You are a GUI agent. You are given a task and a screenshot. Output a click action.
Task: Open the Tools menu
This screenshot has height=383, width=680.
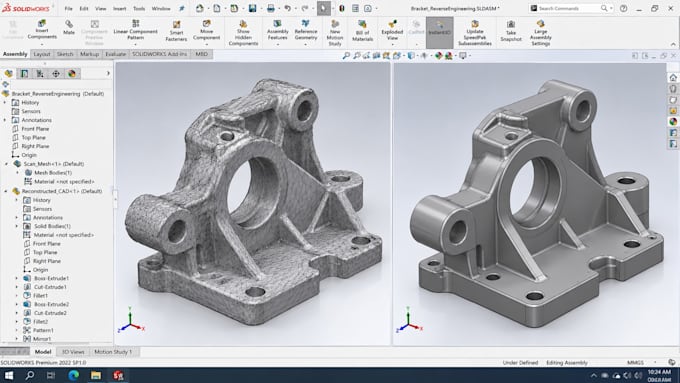[139, 8]
